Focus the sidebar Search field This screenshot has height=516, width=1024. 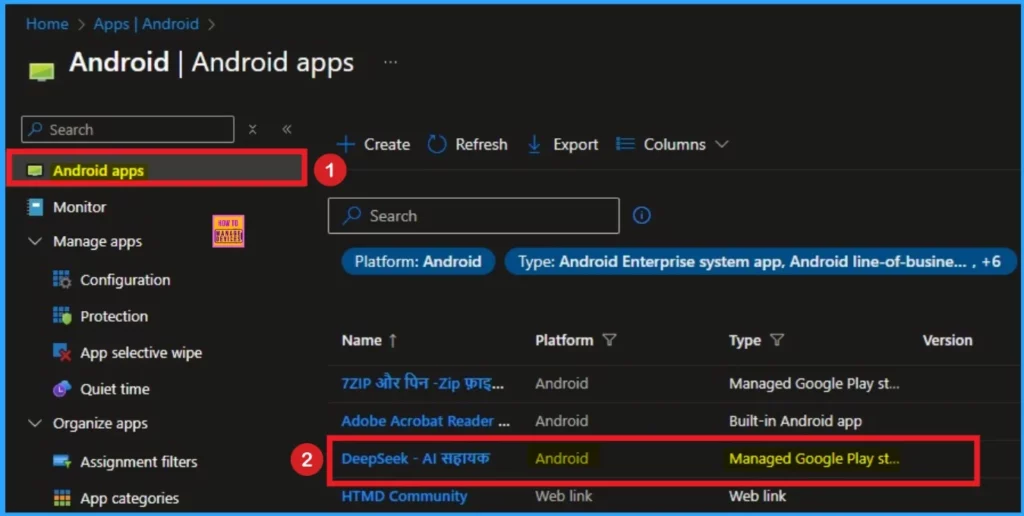coord(127,129)
